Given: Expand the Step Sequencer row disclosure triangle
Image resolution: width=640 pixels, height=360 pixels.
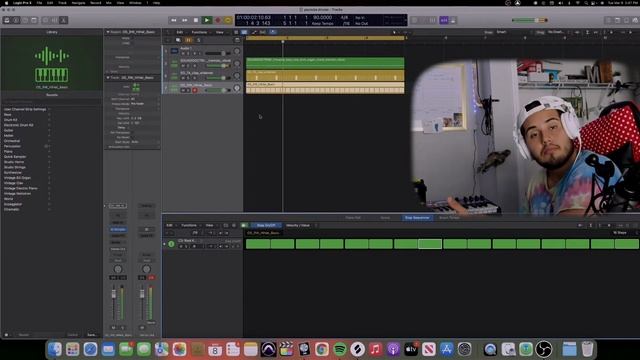Looking at the screenshot, I should (165, 244).
